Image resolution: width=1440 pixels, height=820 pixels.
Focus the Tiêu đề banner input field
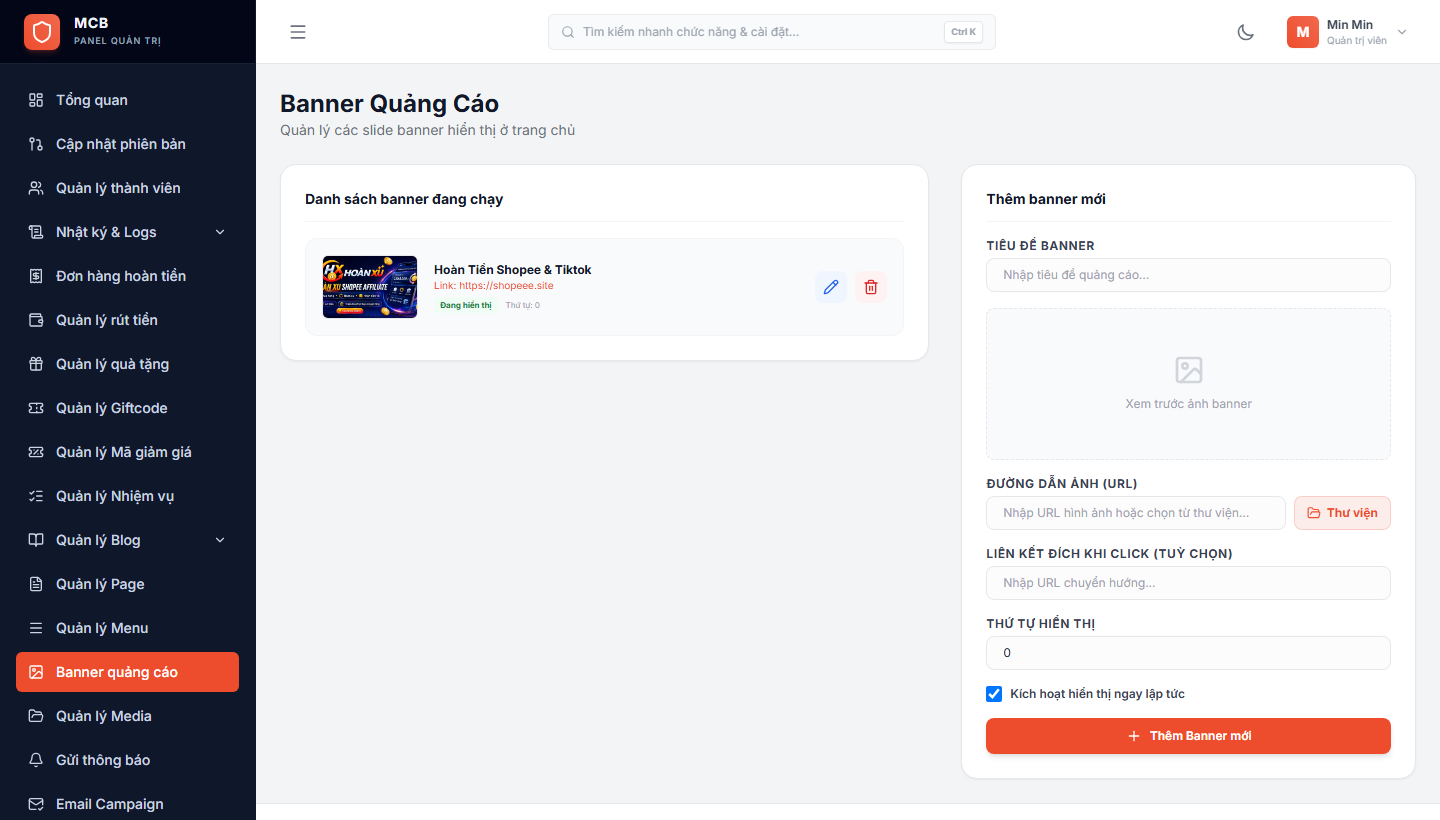click(1188, 275)
